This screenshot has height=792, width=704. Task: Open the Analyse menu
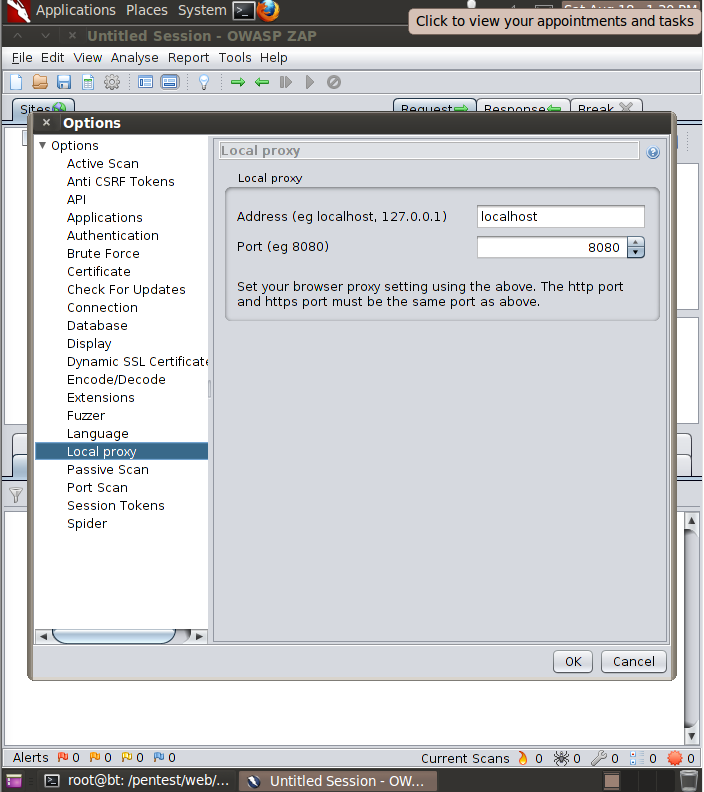point(134,58)
